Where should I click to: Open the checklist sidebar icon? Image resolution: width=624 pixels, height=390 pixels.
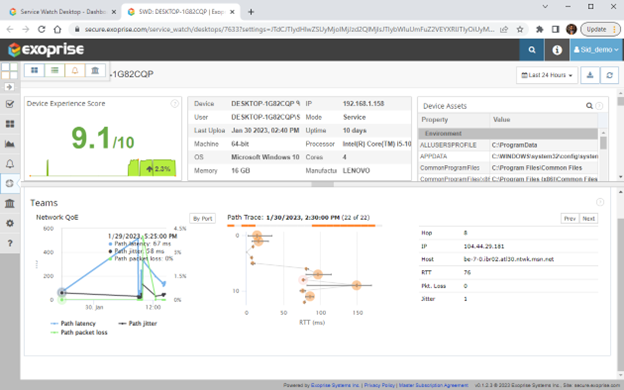point(10,104)
